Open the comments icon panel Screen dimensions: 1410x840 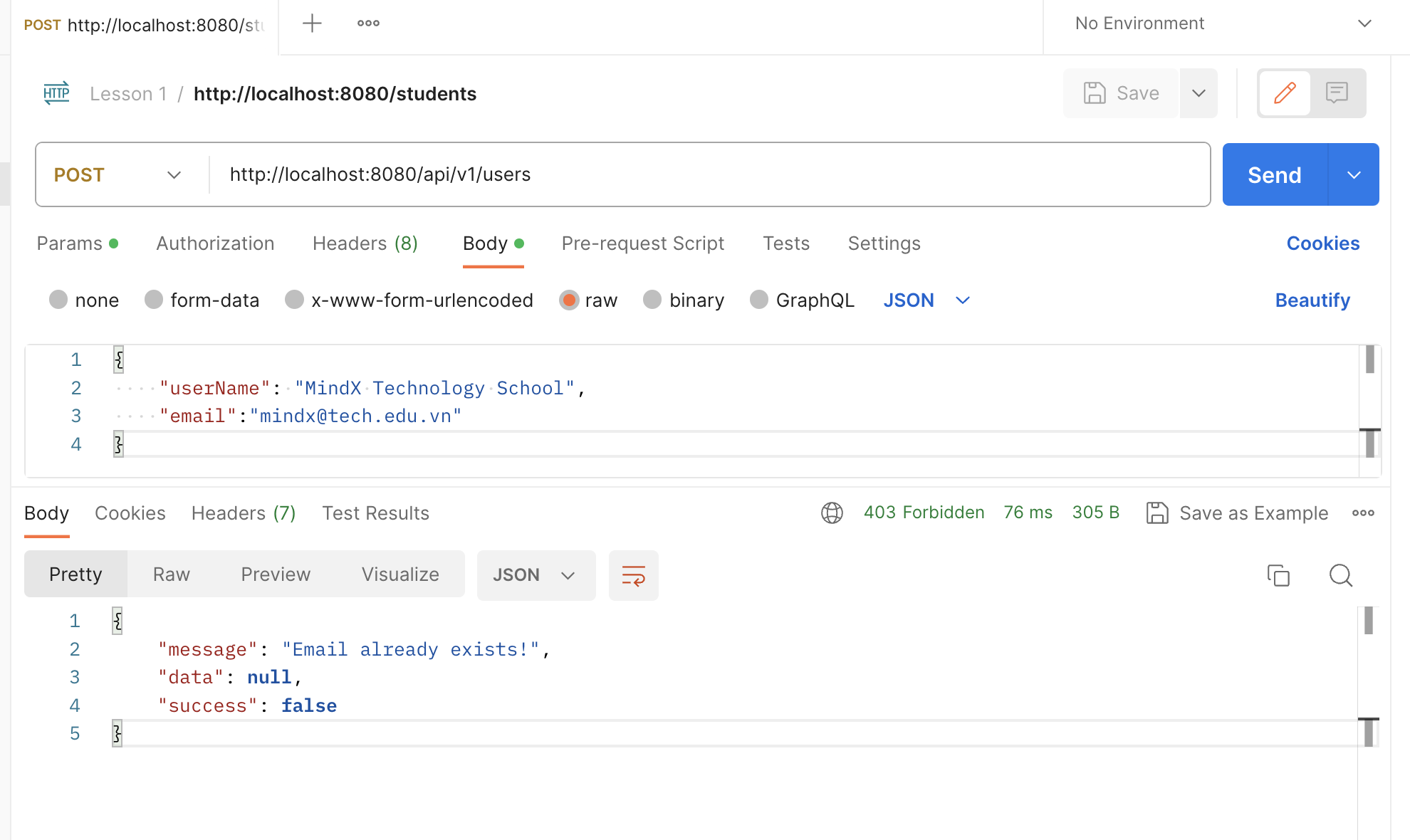click(x=1337, y=93)
